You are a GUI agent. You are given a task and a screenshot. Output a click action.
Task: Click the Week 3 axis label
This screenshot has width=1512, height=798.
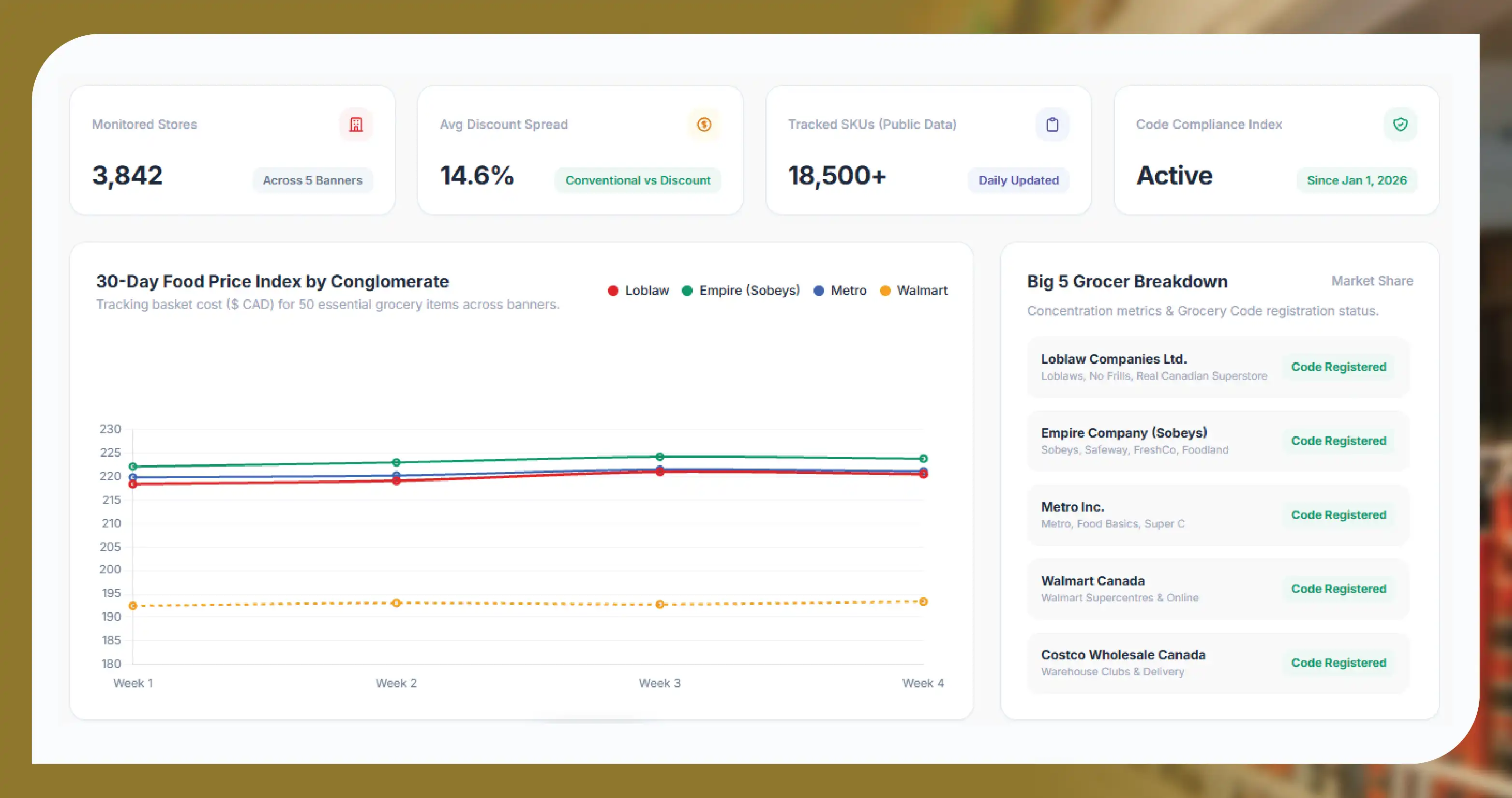pos(660,684)
